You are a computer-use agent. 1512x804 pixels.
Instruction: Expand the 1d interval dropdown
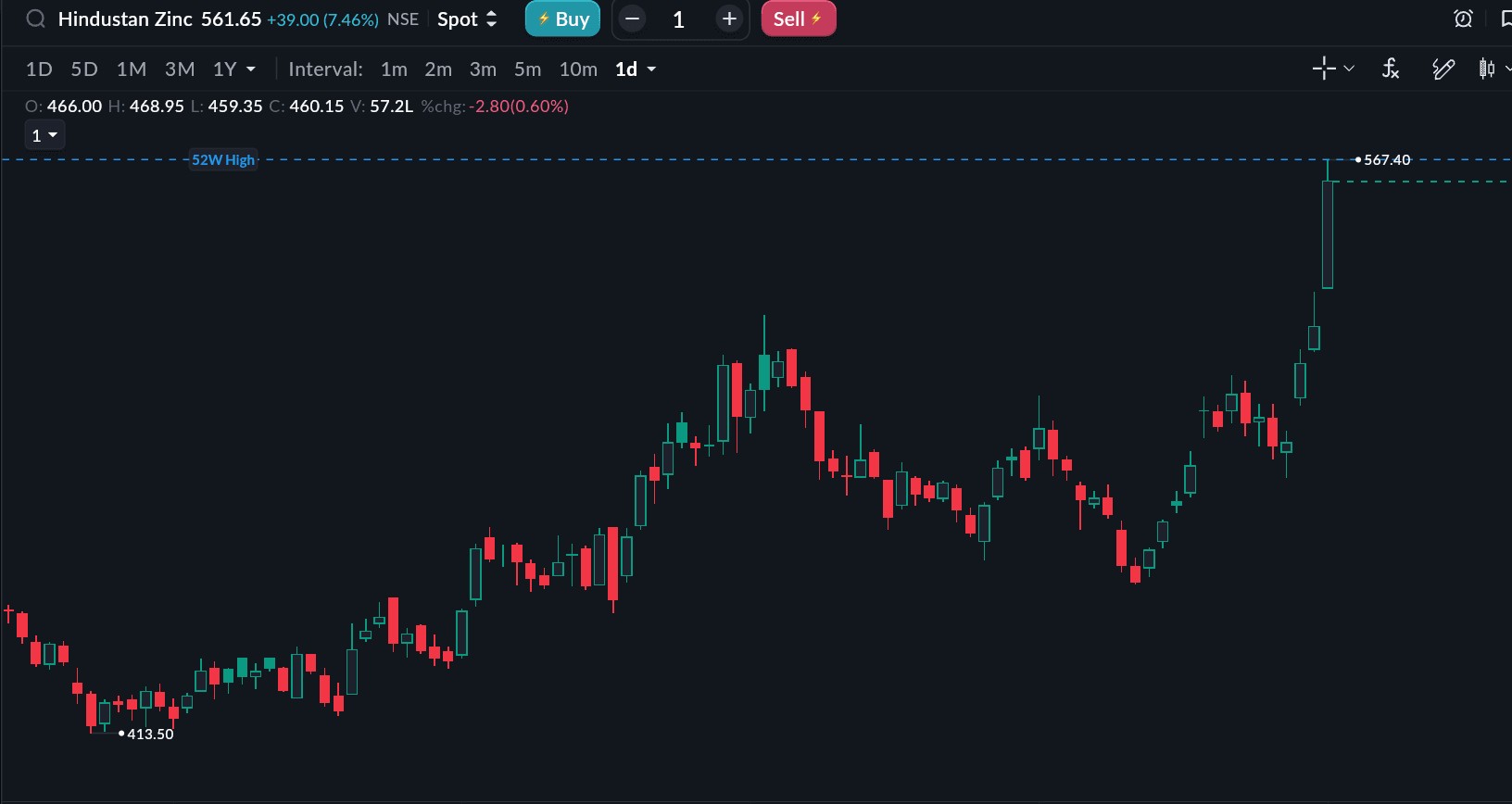[651, 69]
